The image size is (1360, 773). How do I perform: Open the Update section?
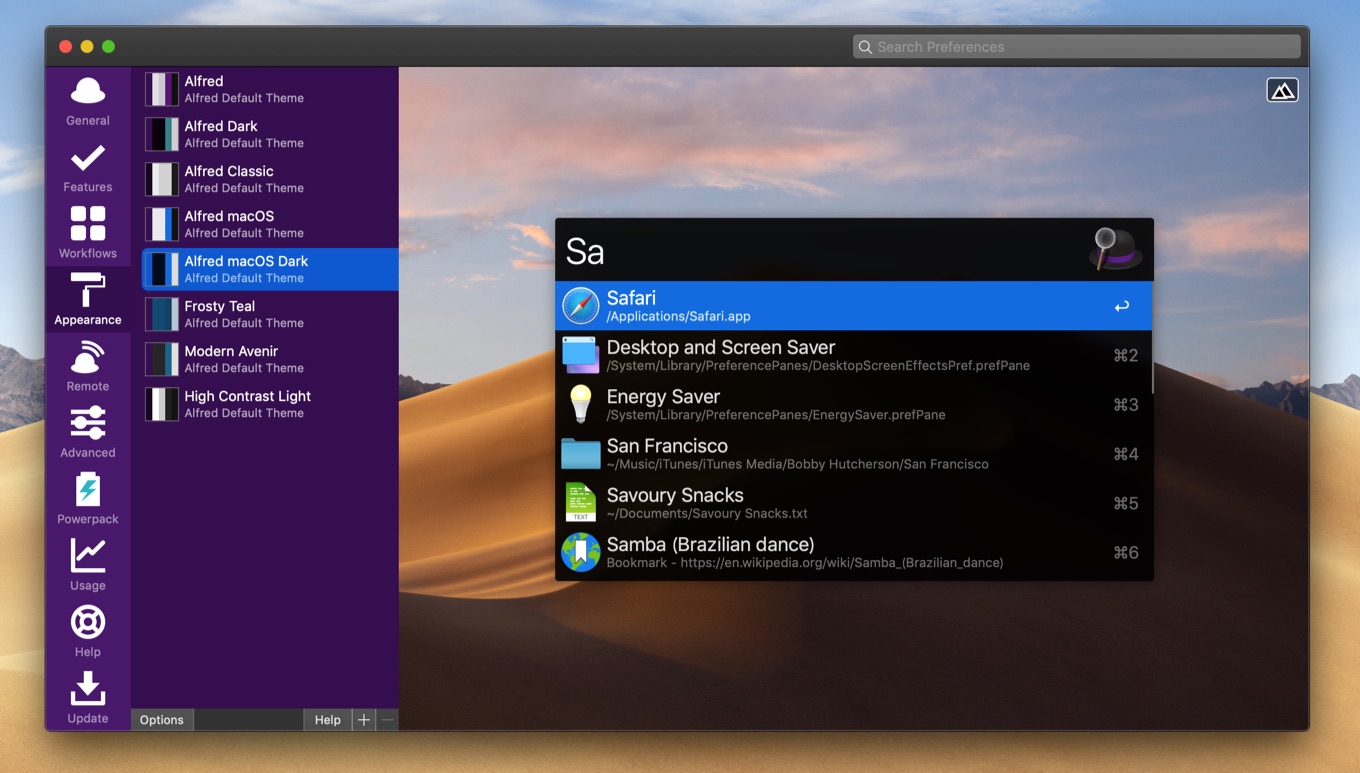coord(88,698)
